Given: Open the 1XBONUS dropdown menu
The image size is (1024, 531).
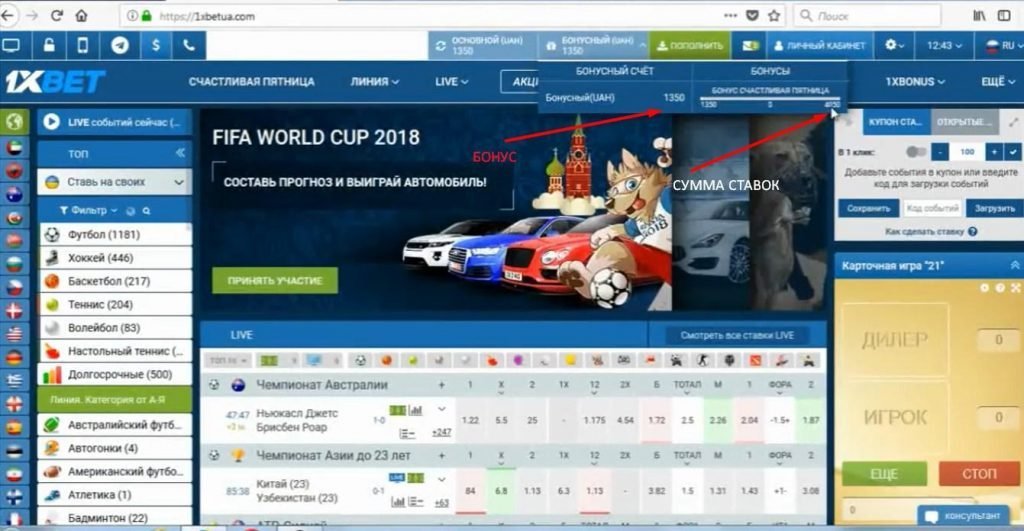Looking at the screenshot, I should point(914,82).
